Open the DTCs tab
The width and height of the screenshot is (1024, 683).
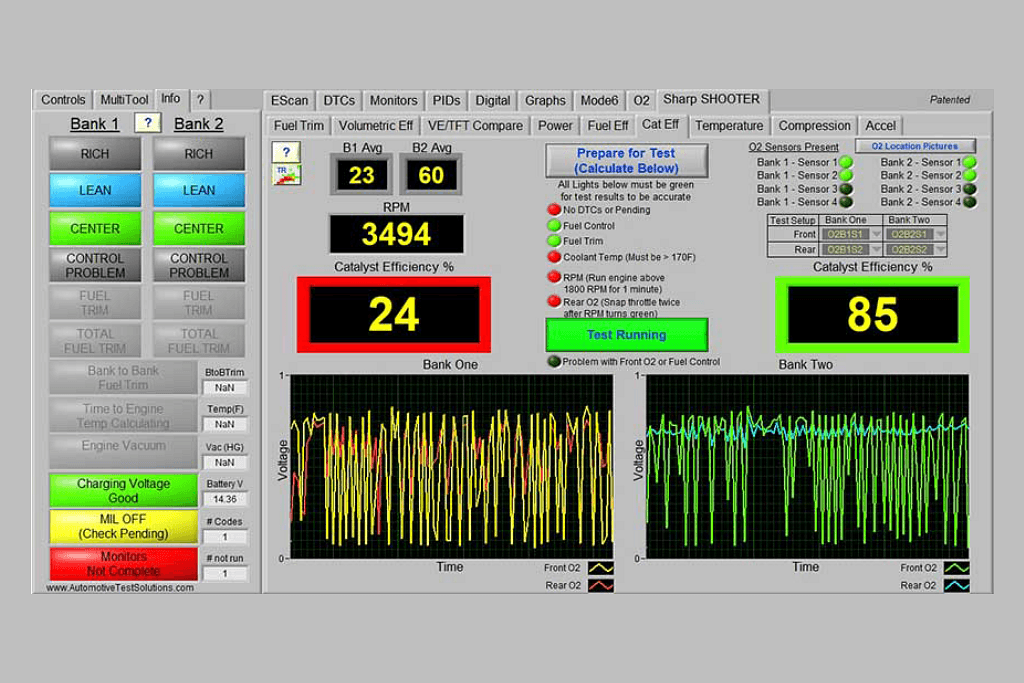point(339,101)
